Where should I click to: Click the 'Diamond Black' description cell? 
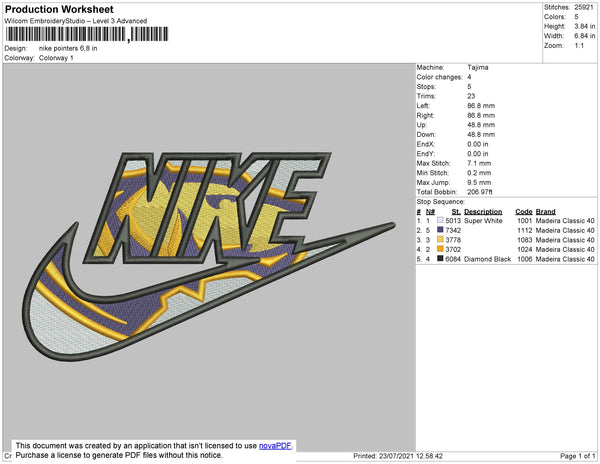(x=487, y=259)
